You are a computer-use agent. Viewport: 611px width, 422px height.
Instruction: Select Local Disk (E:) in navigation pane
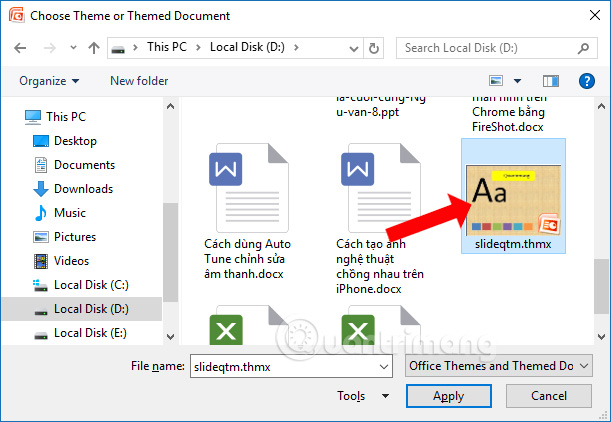90,333
